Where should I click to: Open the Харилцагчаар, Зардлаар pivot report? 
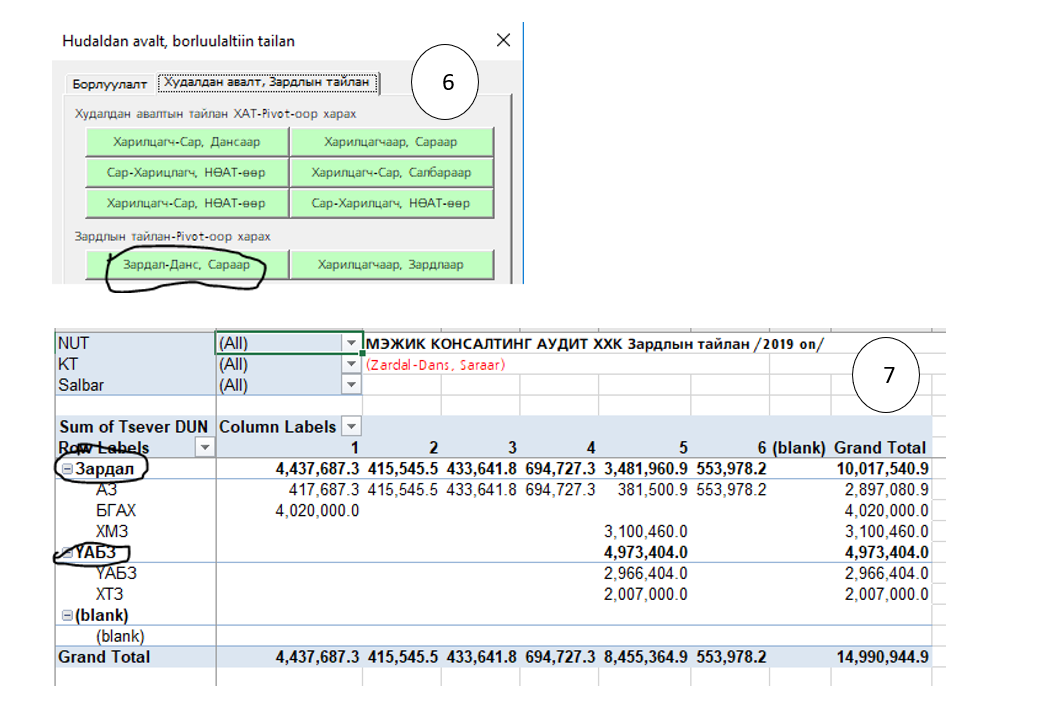click(391, 265)
